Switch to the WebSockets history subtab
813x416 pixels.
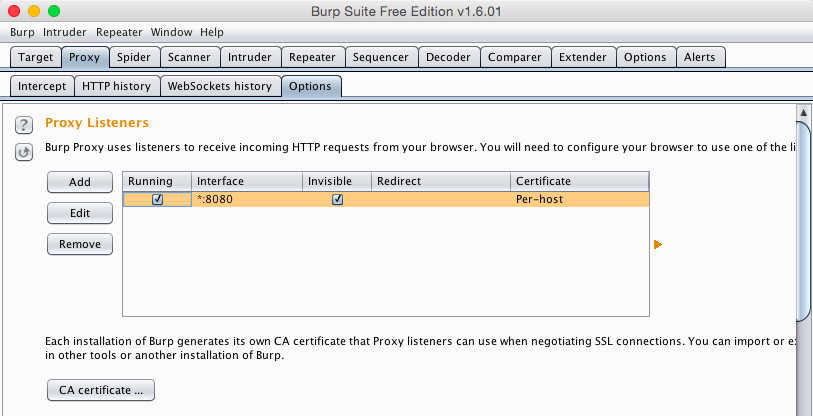point(220,86)
